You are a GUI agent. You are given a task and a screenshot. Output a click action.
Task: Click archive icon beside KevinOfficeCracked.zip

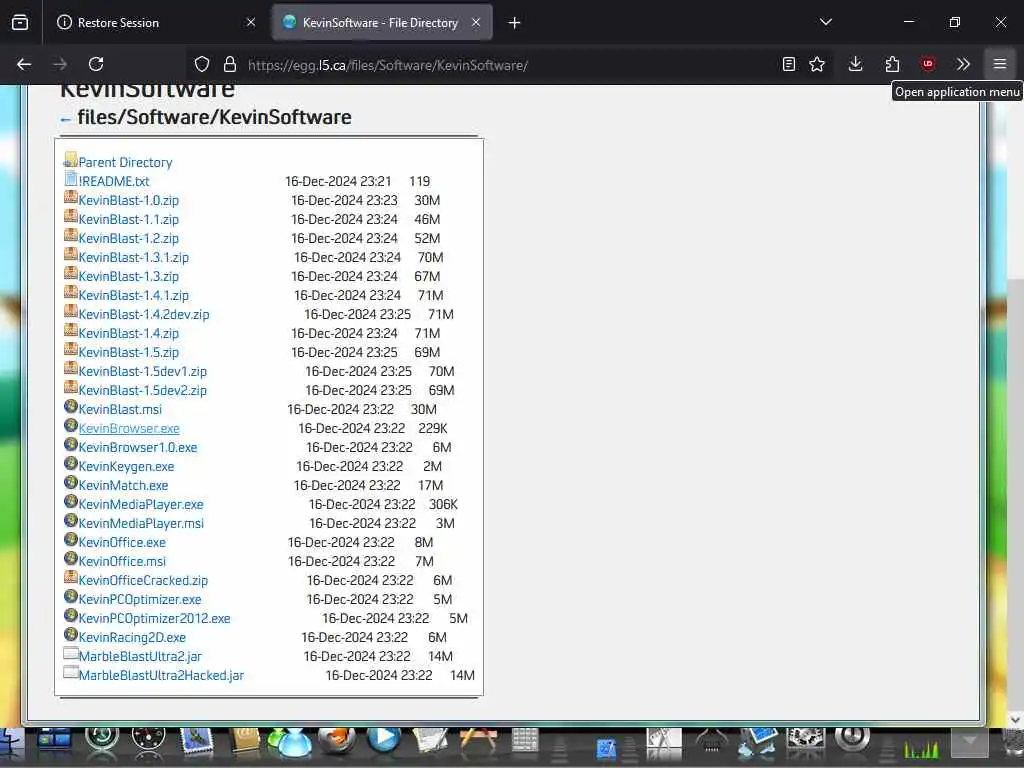71,578
